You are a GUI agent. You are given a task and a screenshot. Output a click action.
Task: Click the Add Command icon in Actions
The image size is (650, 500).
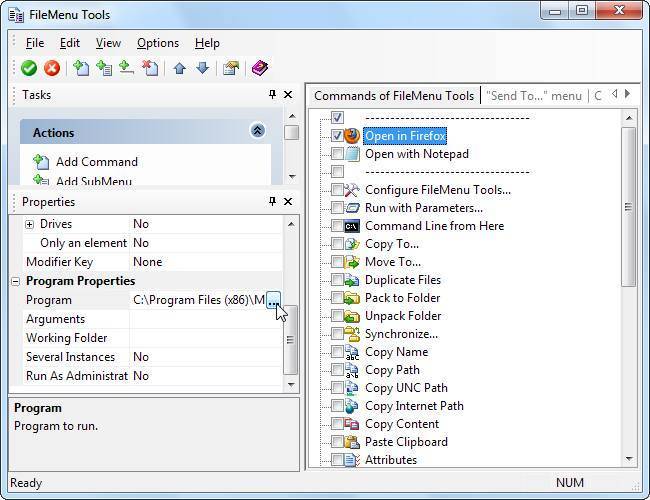point(41,162)
